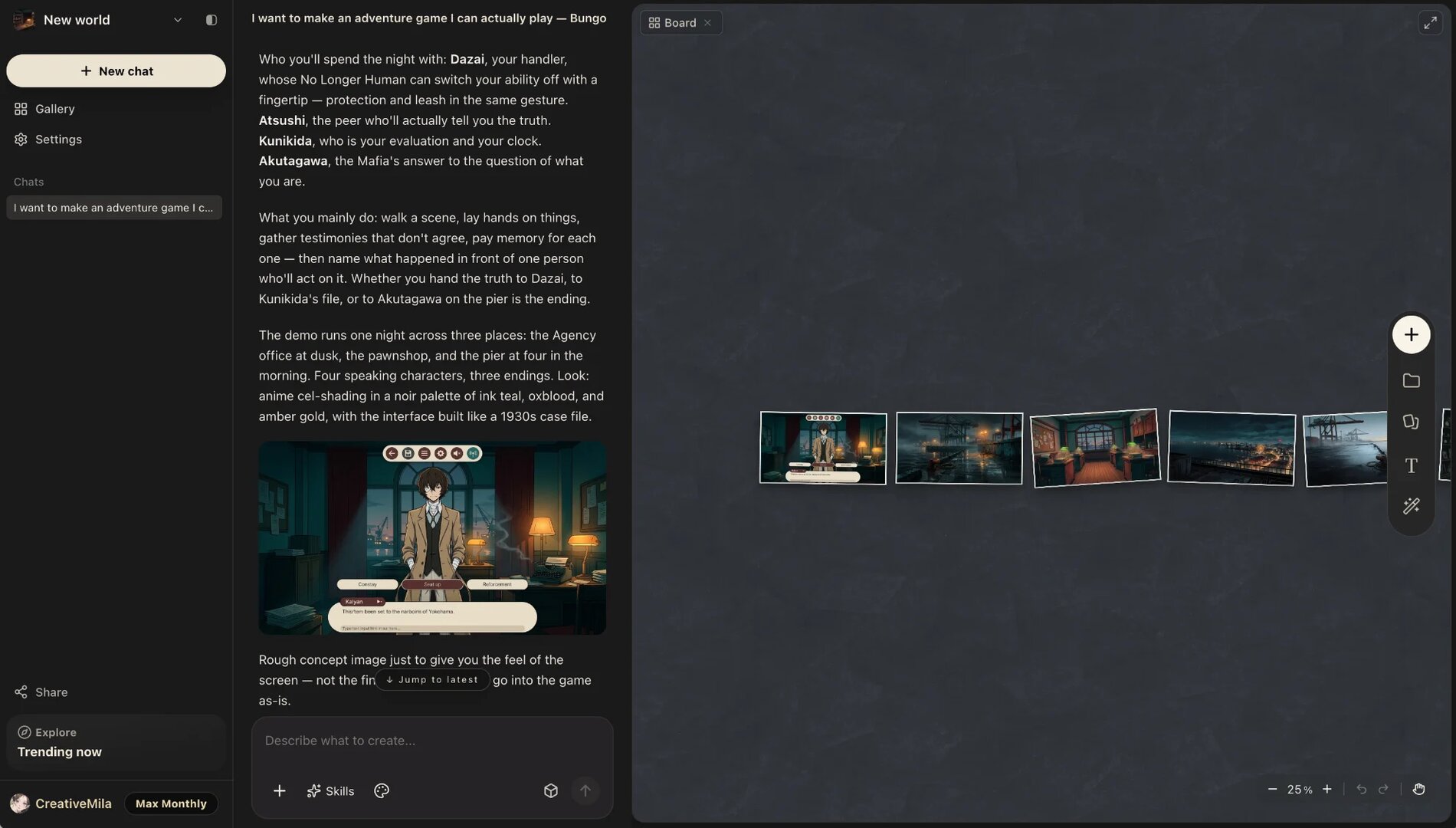Select the magic wand tool on board toolbar
This screenshot has height=828, width=1456.
(1412, 506)
